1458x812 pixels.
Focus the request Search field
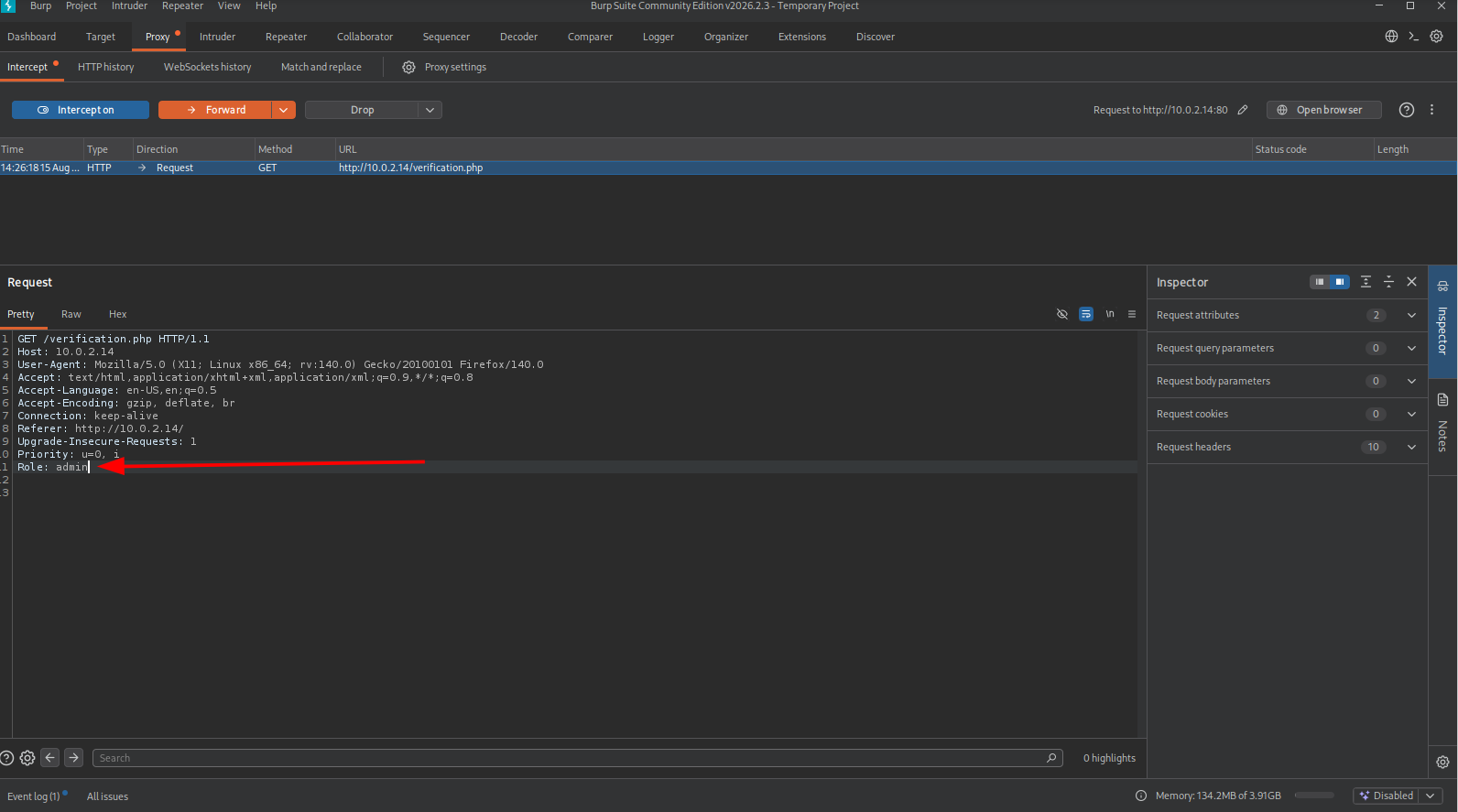577,758
